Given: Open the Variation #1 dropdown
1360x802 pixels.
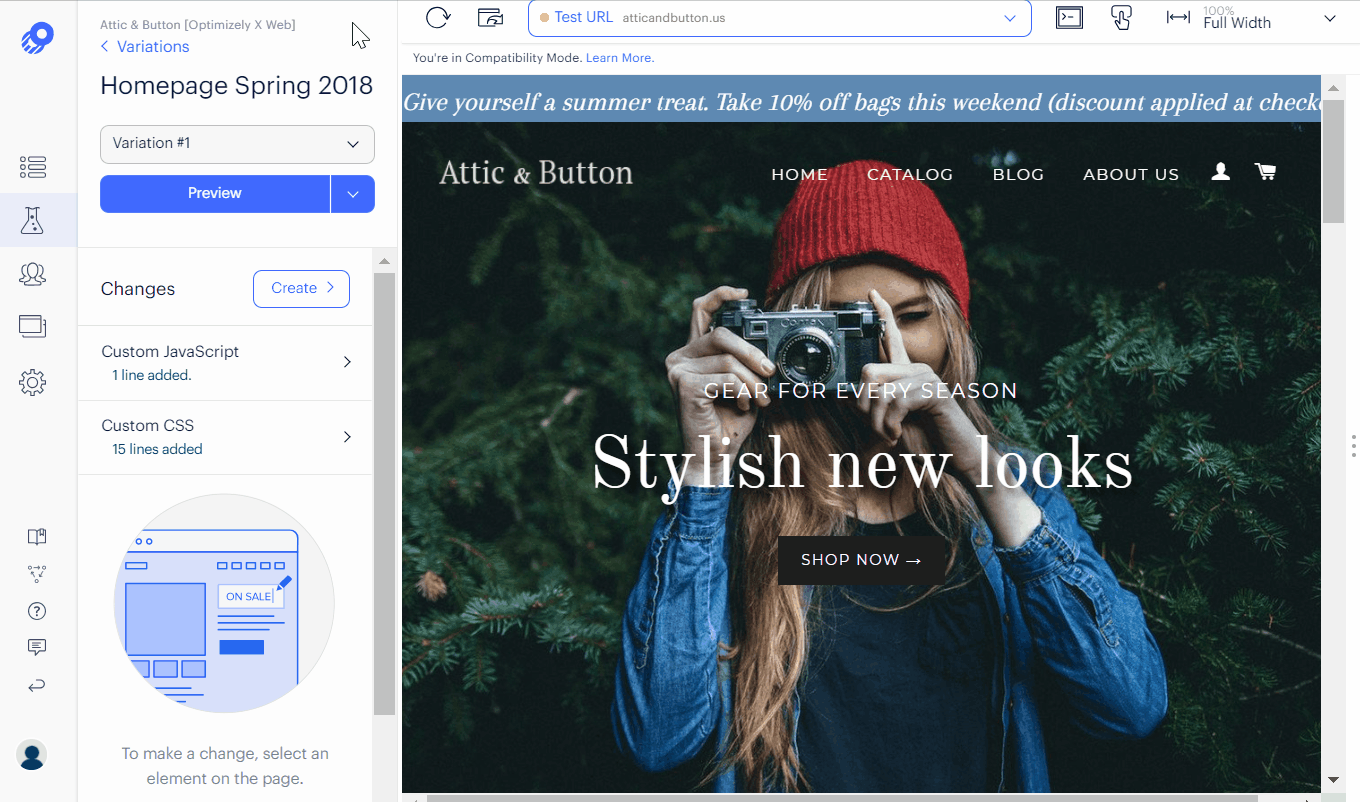Looking at the screenshot, I should tap(237, 144).
